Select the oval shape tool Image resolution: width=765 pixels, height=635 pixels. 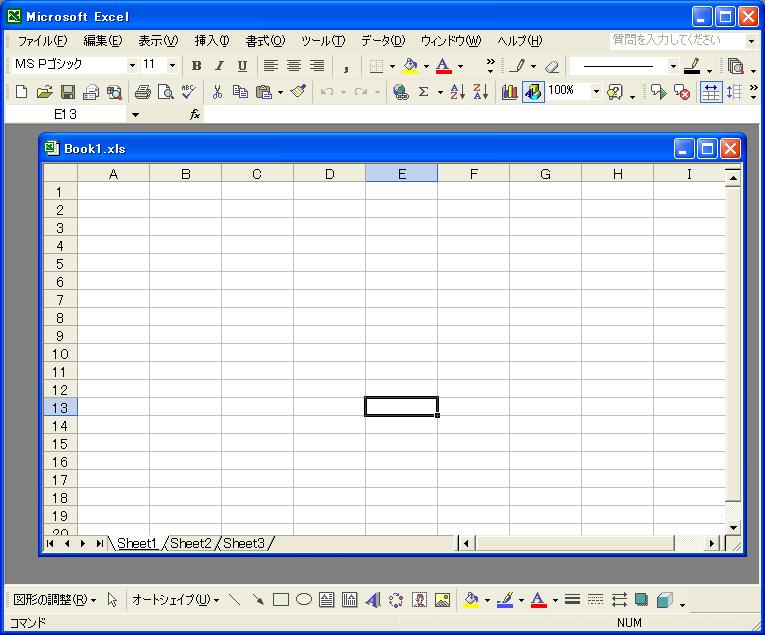click(304, 599)
